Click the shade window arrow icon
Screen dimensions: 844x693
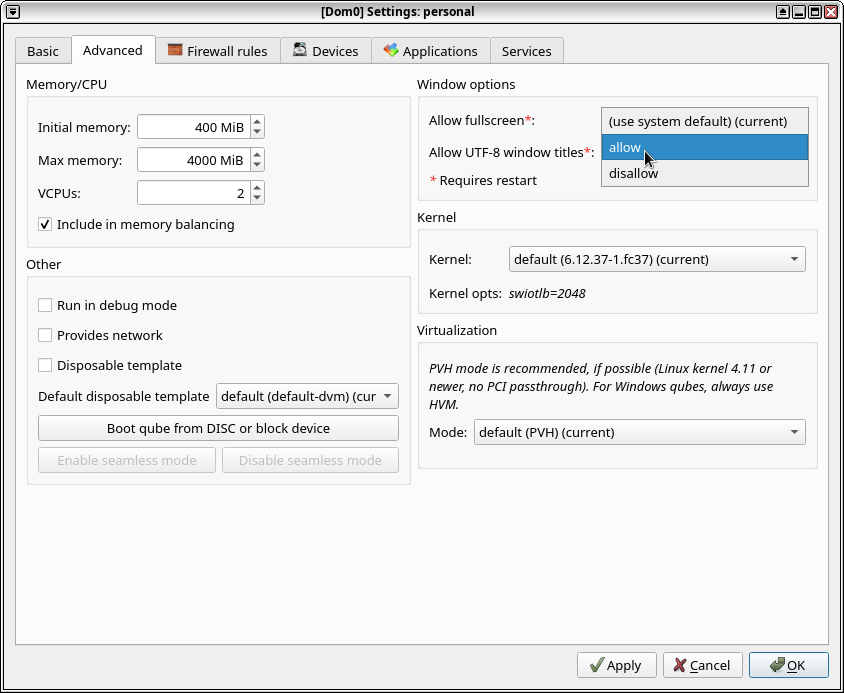pos(783,12)
